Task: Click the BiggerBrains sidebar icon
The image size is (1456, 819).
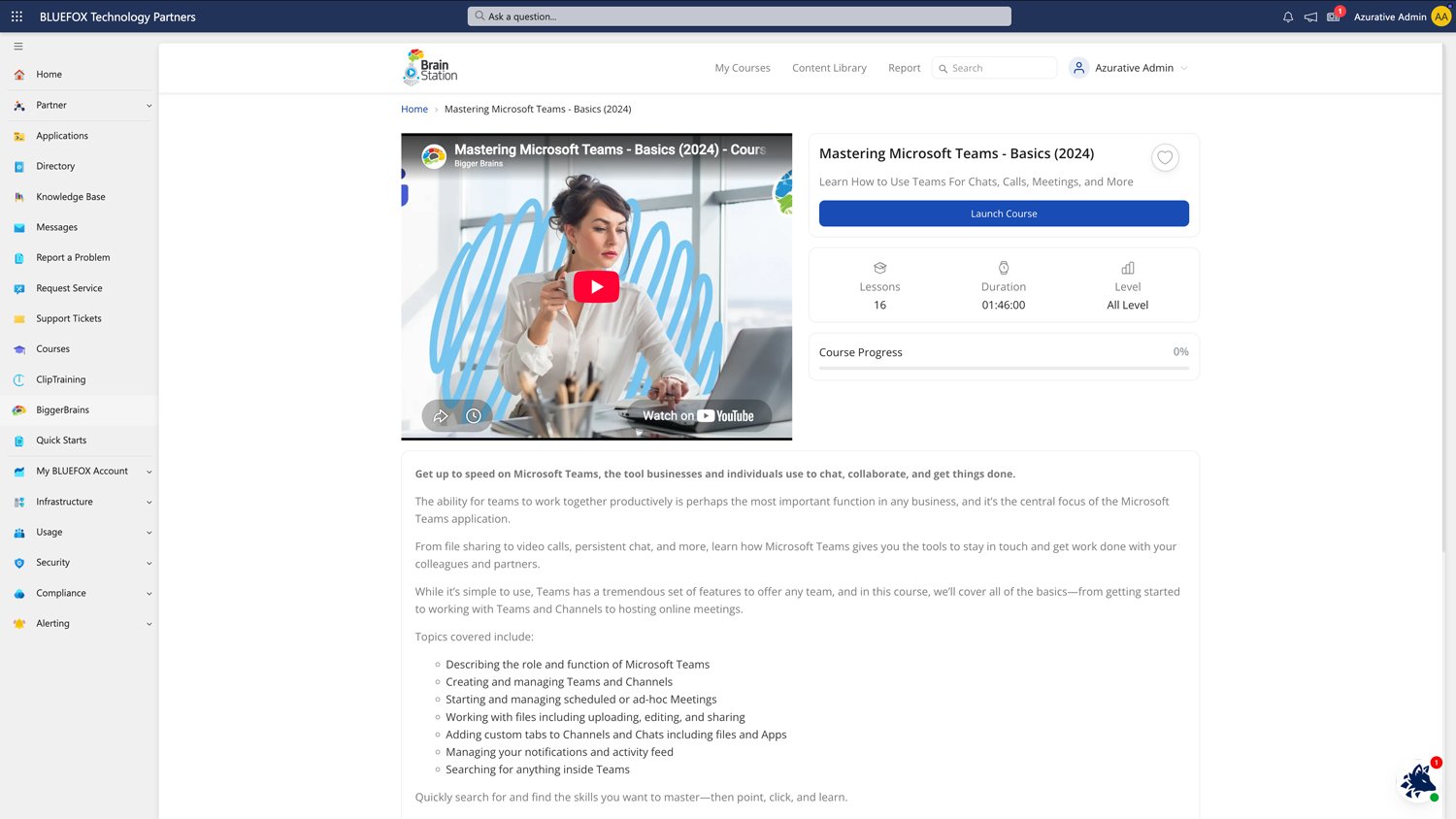Action: [x=19, y=410]
